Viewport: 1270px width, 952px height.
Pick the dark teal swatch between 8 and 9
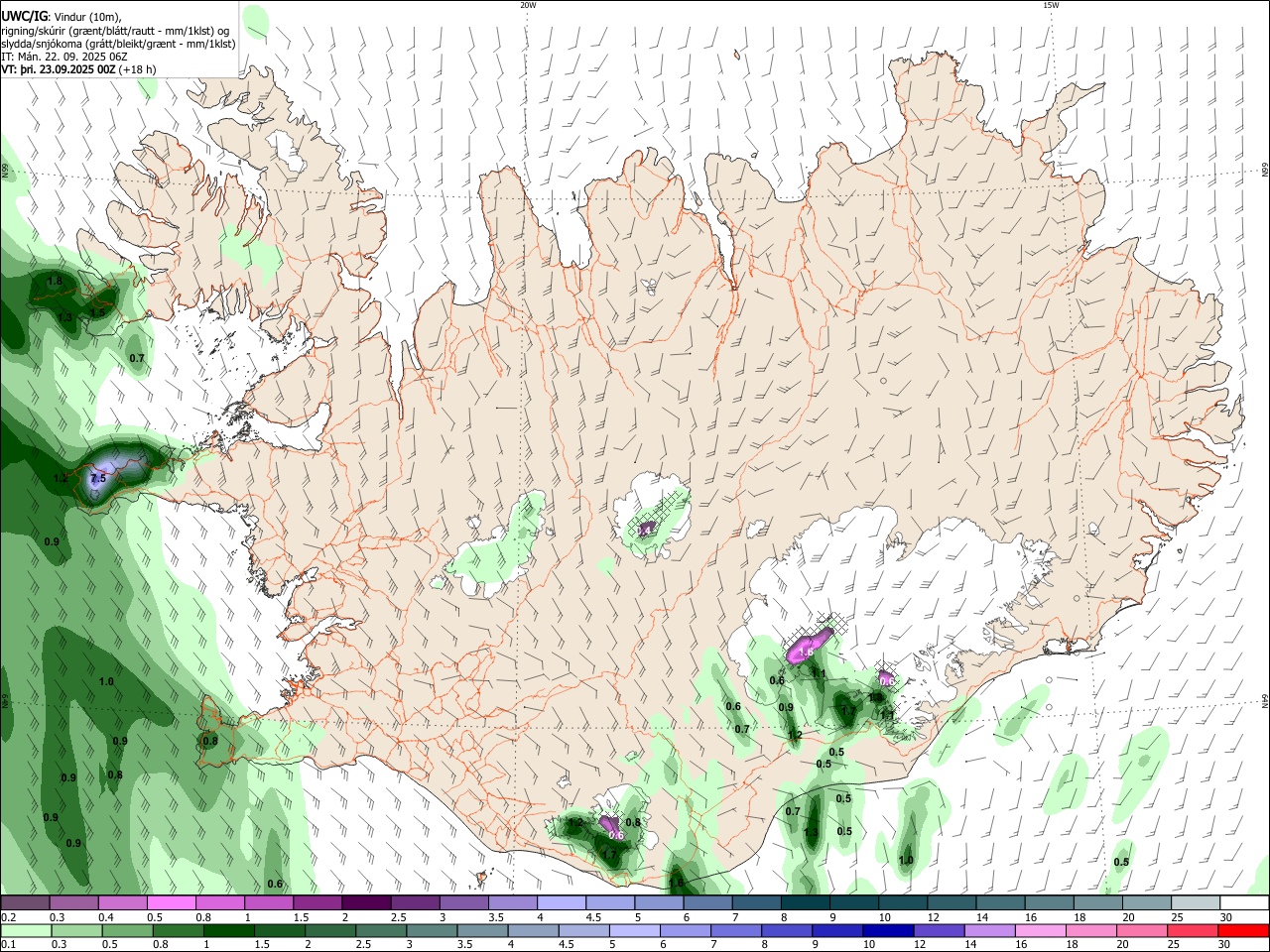tap(805, 902)
